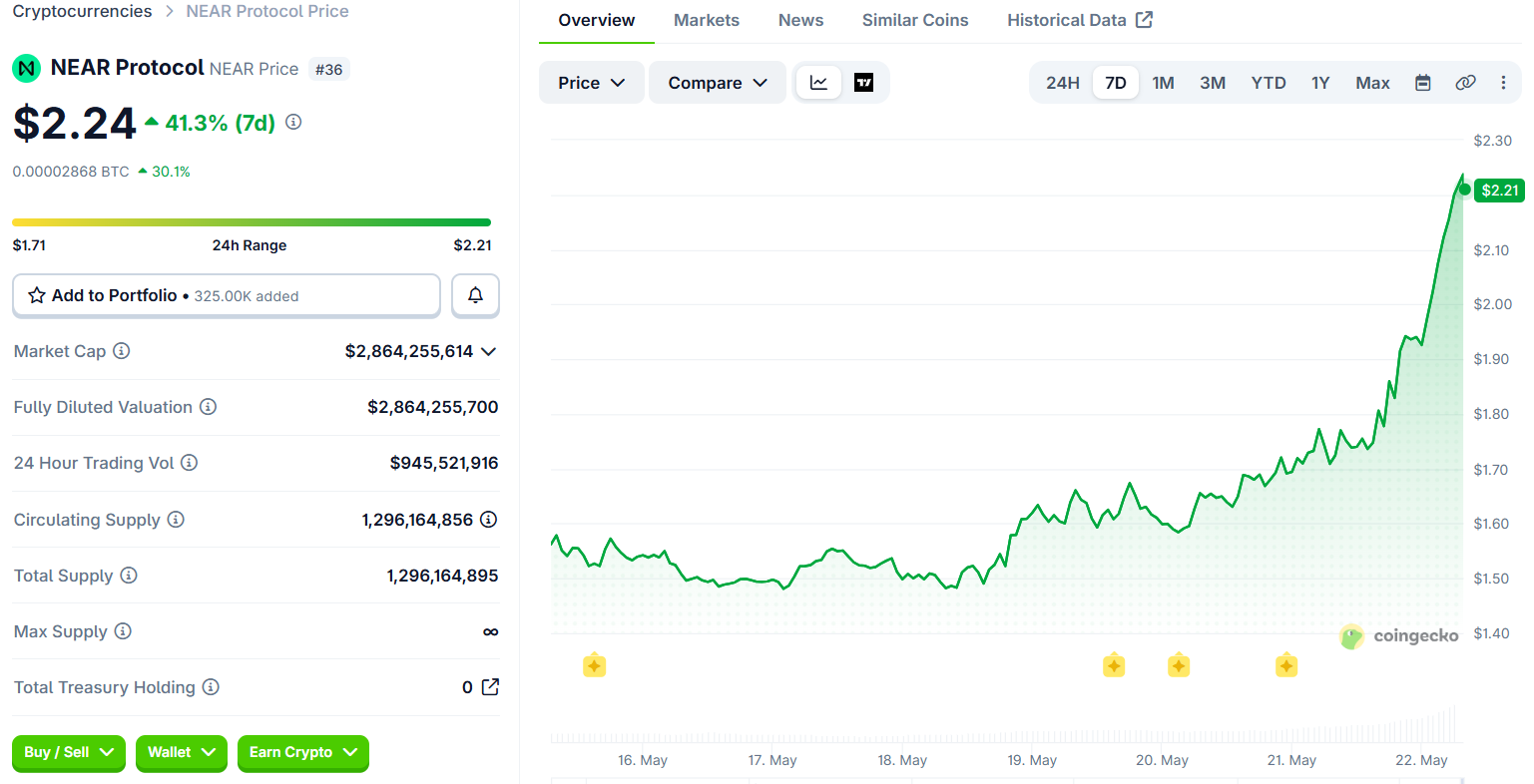
Task: Open Fully Diluted Valuation info icon
Action: [208, 407]
